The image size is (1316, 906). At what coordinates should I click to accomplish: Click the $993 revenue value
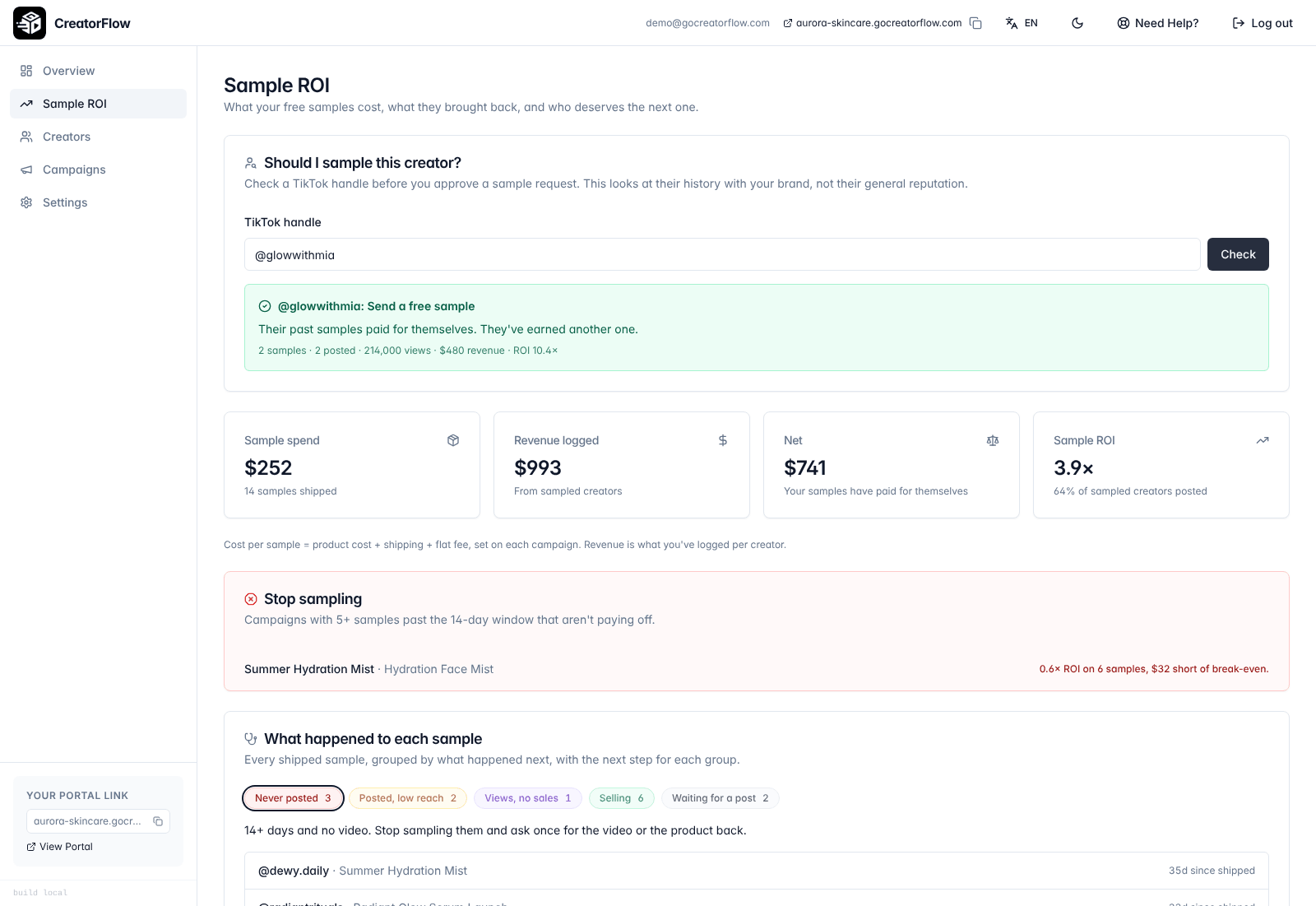pos(538,467)
